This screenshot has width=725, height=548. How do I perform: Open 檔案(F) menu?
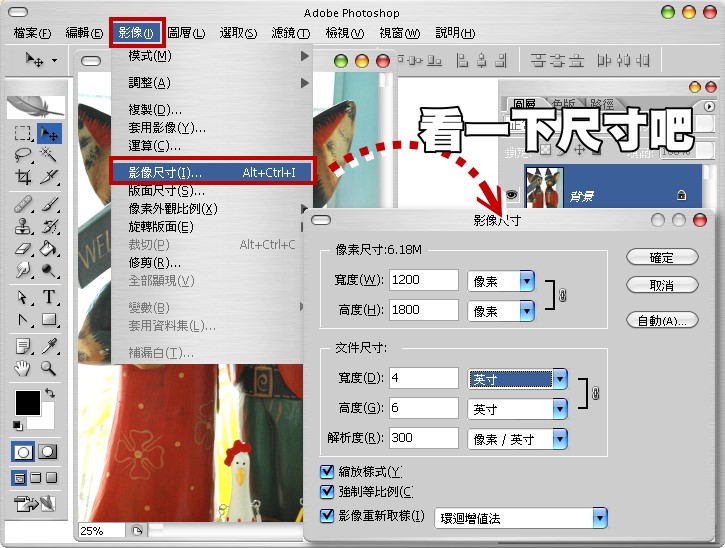32,33
